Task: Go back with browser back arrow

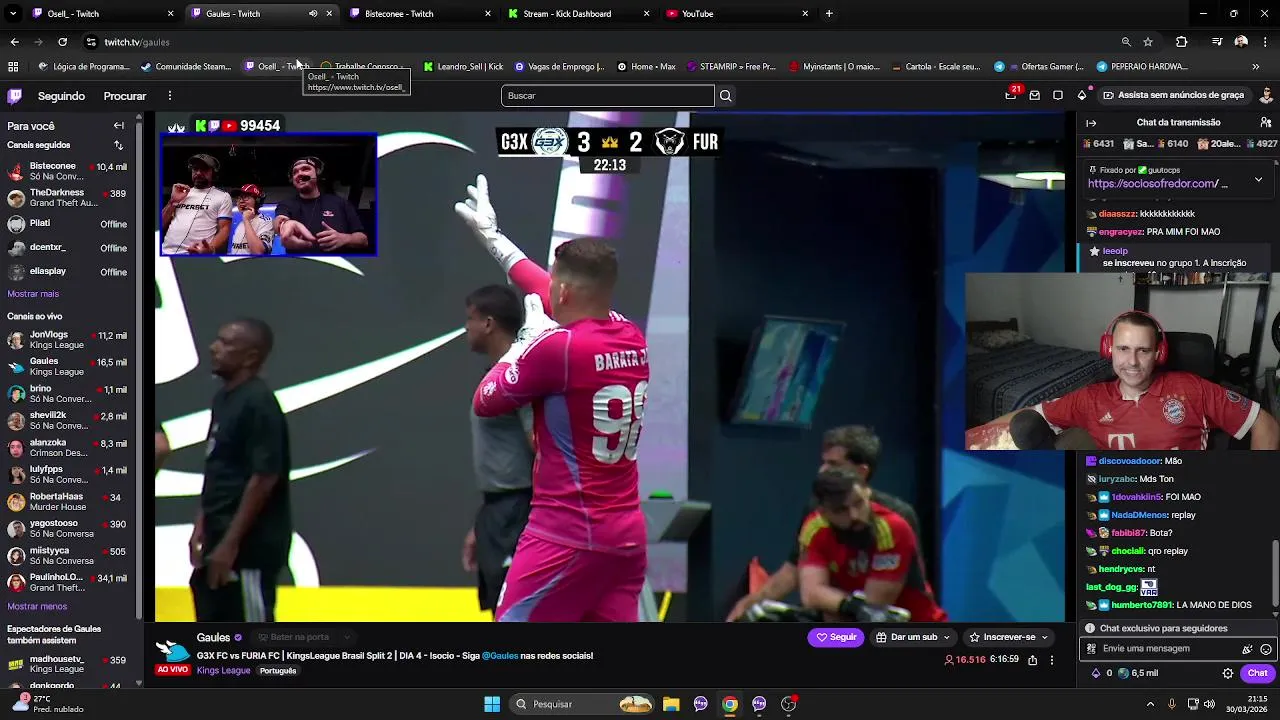Action: click(14, 42)
